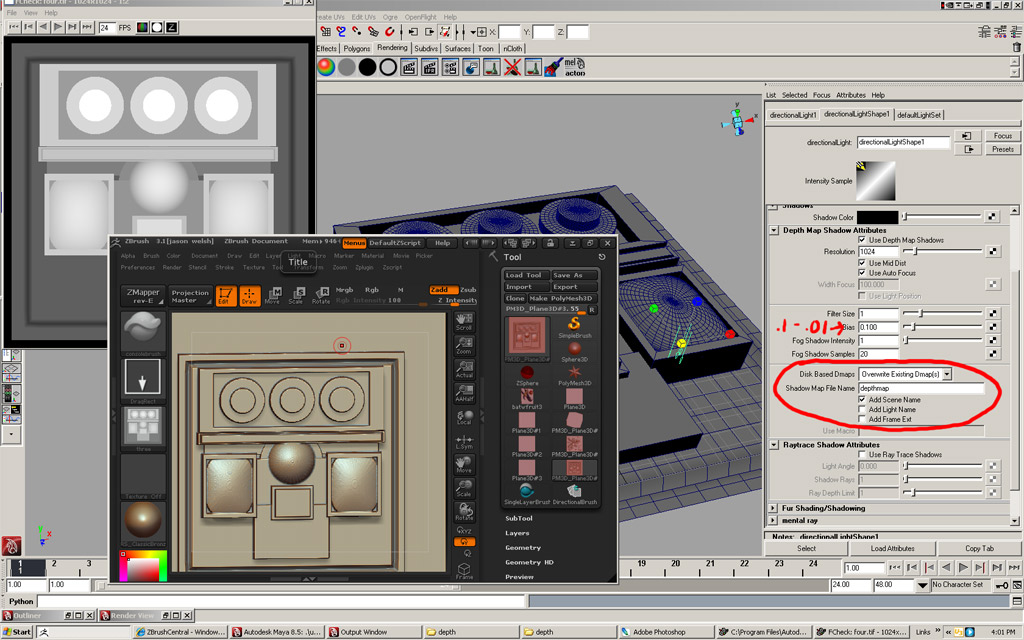The image size is (1024, 640).
Task: Enable Use Ray Trace Shadows
Action: tap(863, 455)
